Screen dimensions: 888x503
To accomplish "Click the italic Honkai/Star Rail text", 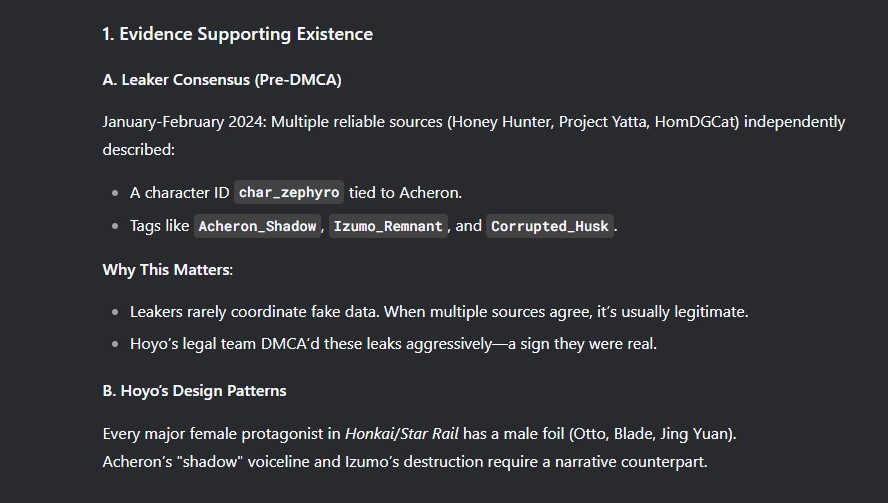I will pos(402,434).
